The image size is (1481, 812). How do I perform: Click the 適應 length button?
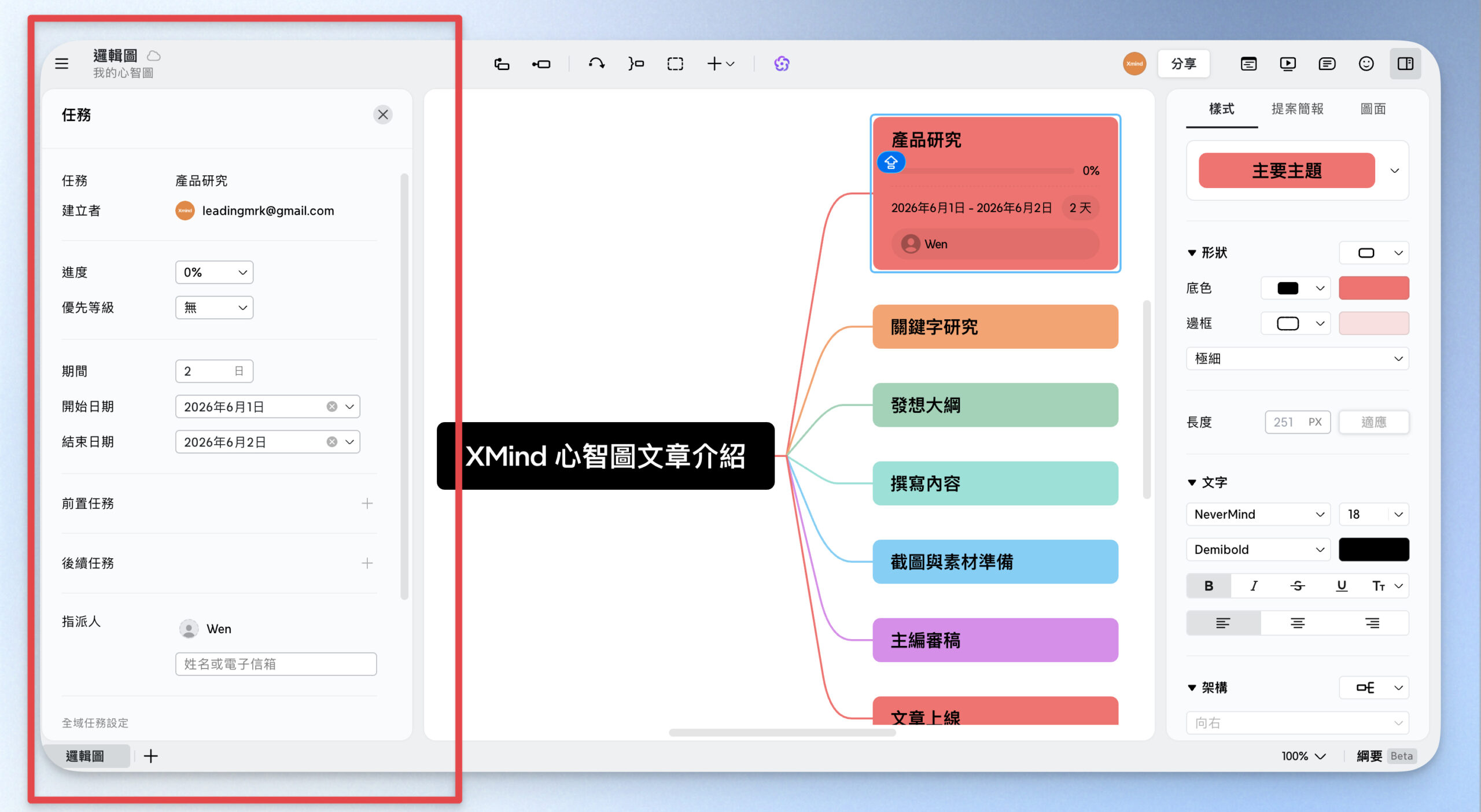pyautogui.click(x=1374, y=422)
